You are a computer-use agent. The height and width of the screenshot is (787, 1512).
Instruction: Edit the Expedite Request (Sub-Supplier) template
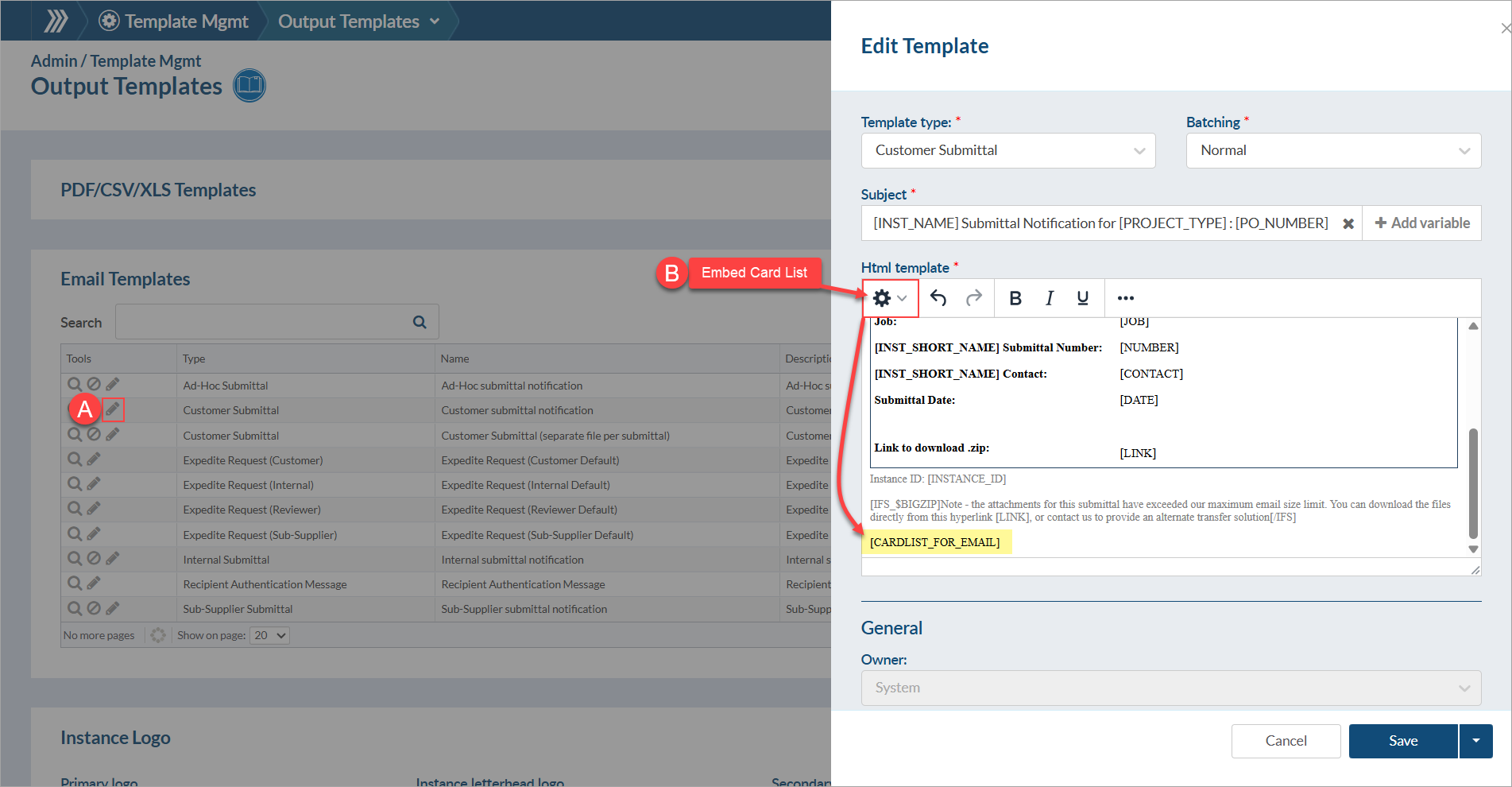coord(94,534)
